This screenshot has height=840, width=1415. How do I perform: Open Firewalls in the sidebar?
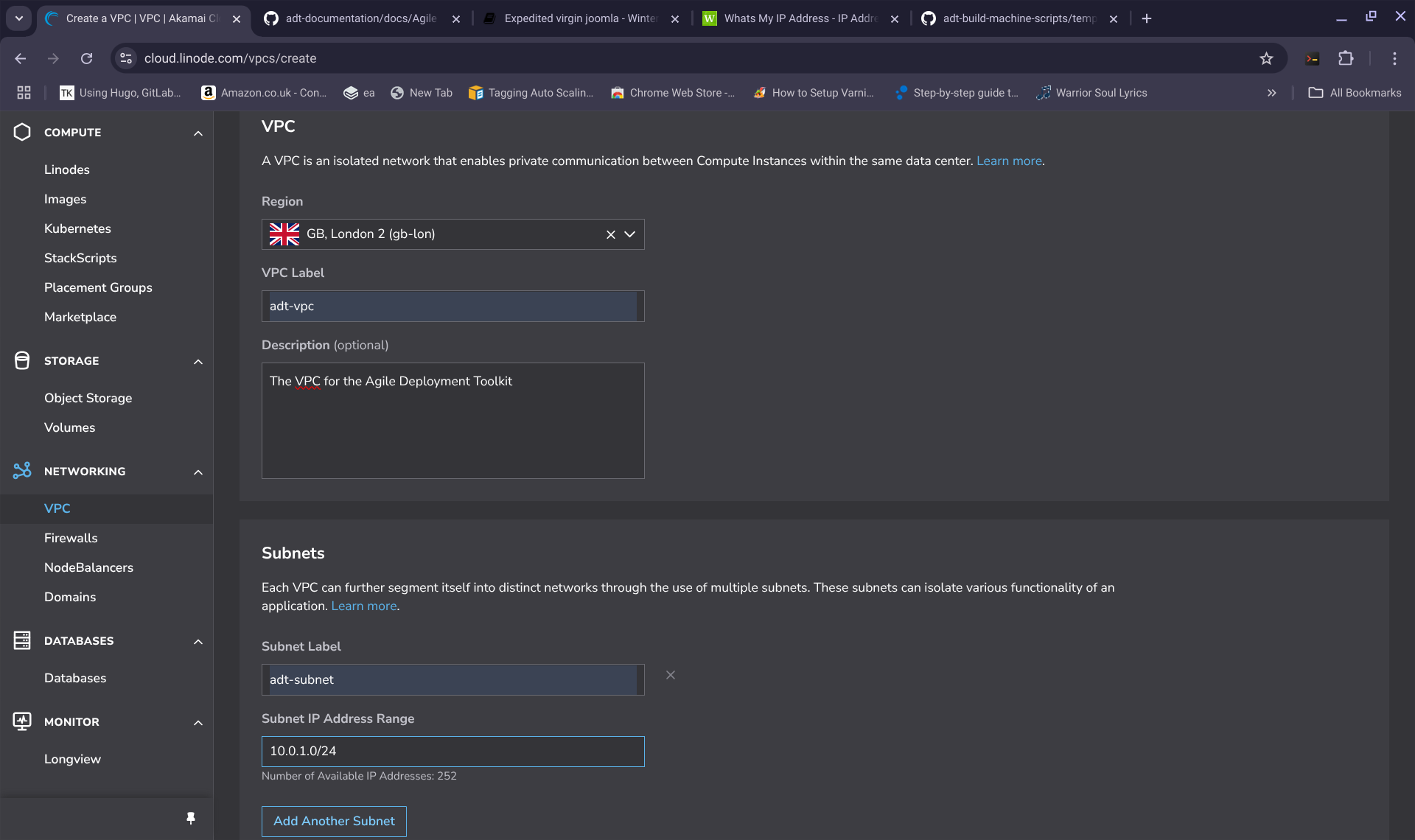click(x=71, y=538)
